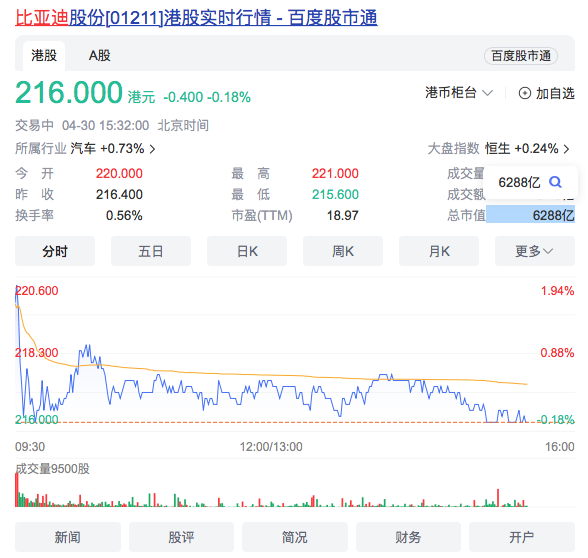Click the 开户 button
The height and width of the screenshot is (558, 588).
[x=522, y=537]
